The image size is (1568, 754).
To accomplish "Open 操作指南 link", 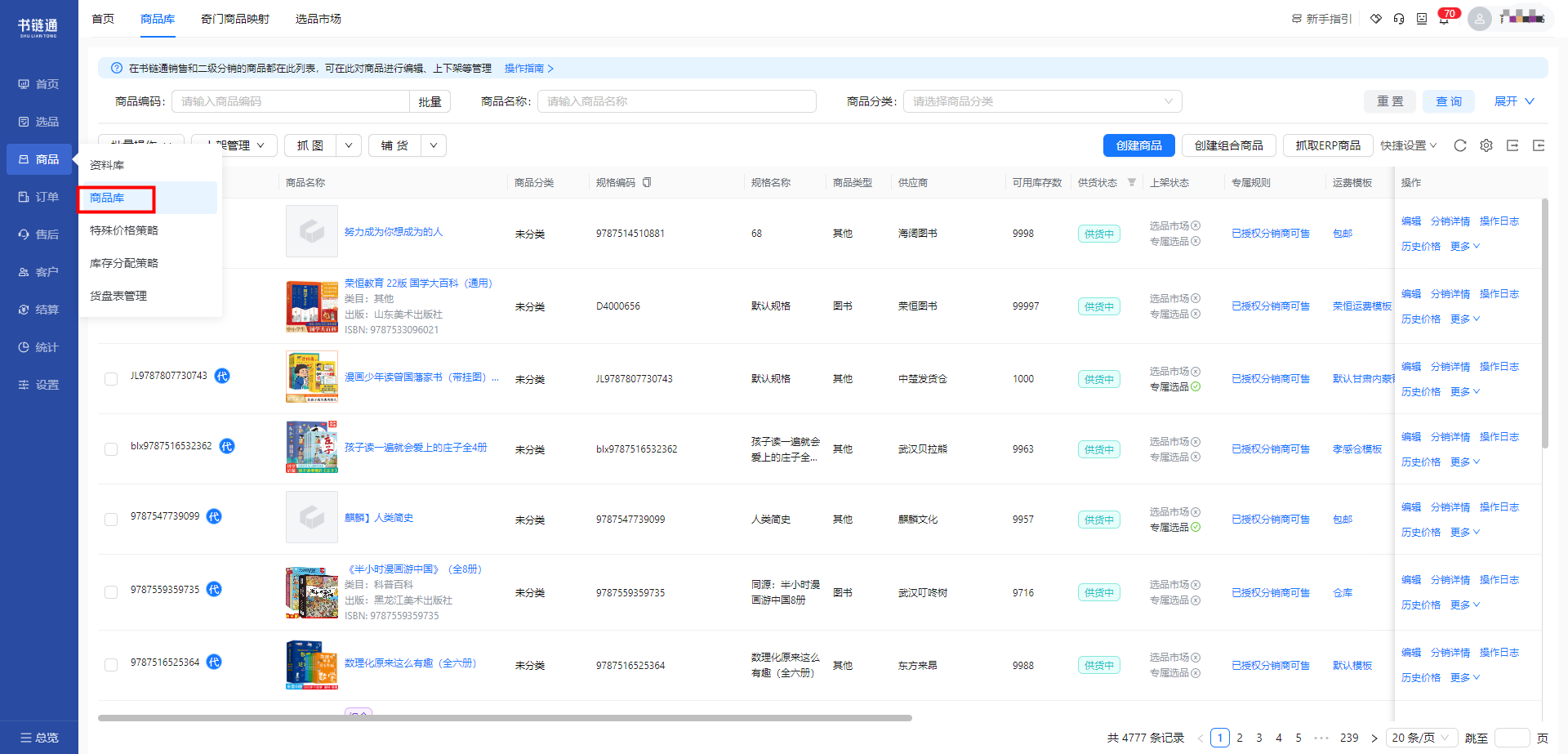I will [x=529, y=68].
